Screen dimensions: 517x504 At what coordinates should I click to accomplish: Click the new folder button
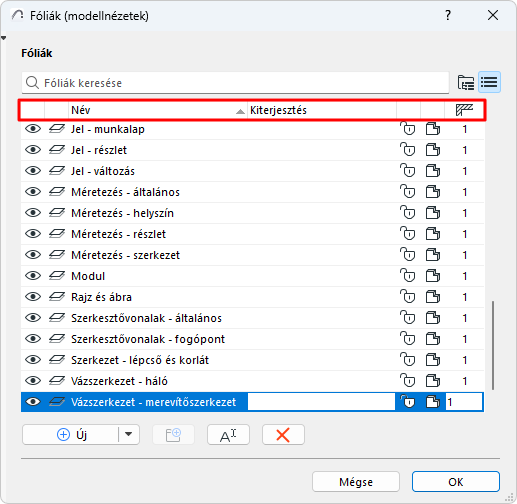pos(173,435)
